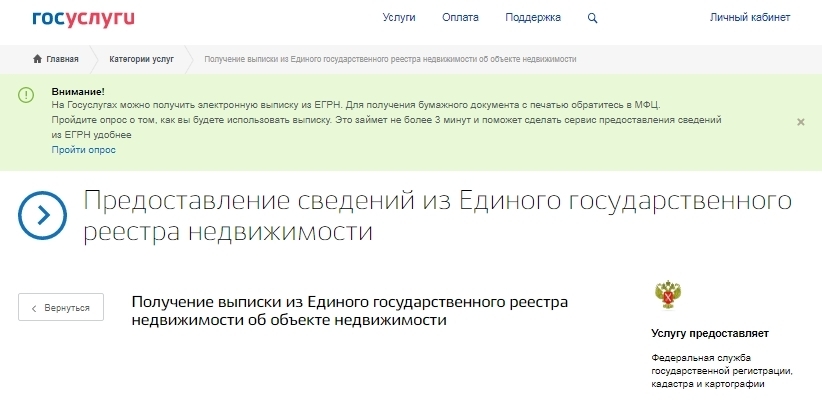Click the Russian coat of arms emblem

(x=666, y=296)
